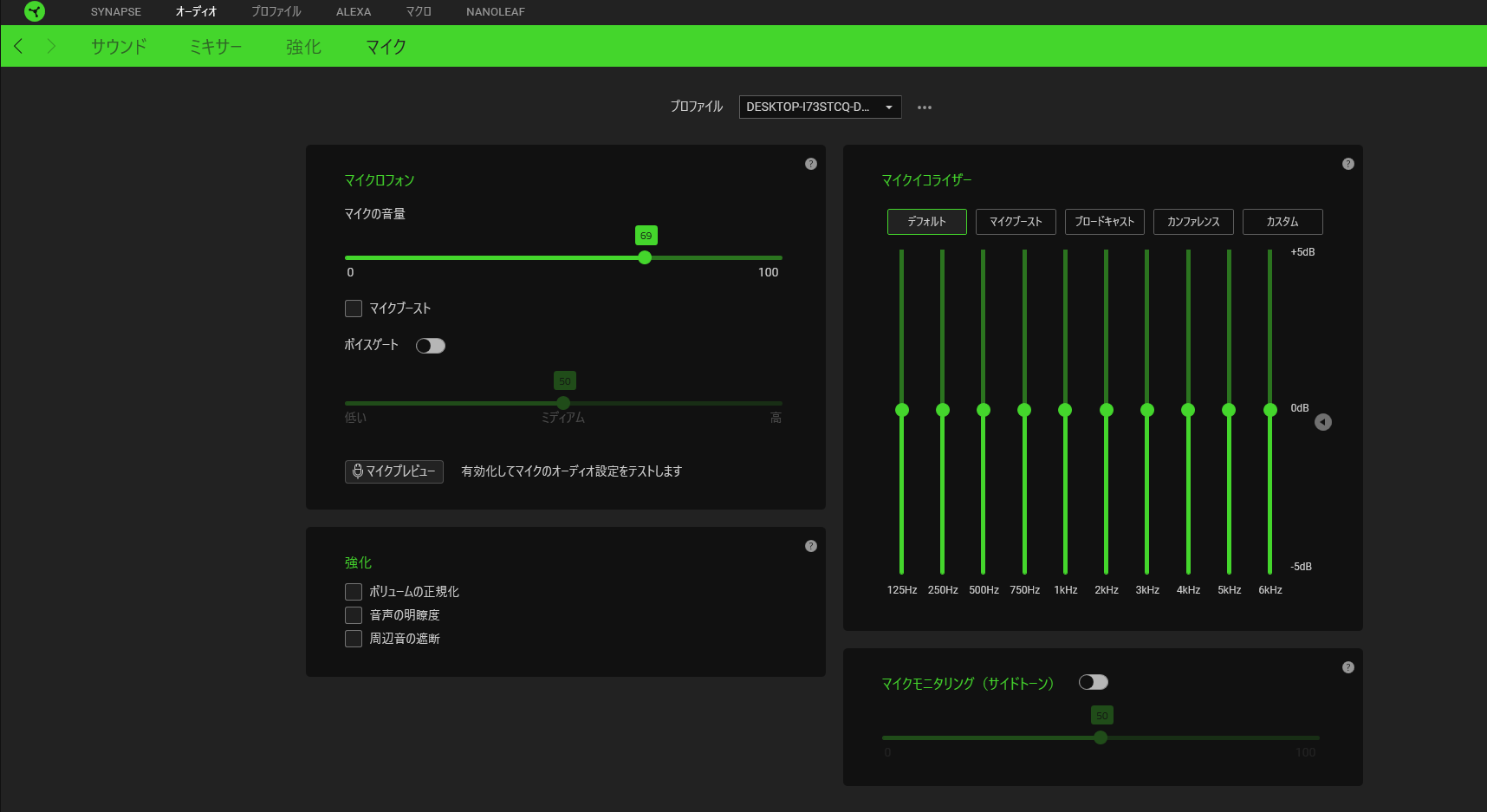Click the 125Hz equalizer band handle
This screenshot has height=812, width=1487.
(x=902, y=410)
